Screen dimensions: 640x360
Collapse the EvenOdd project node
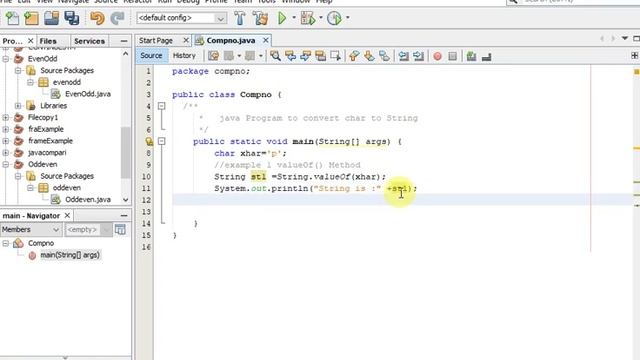6,59
